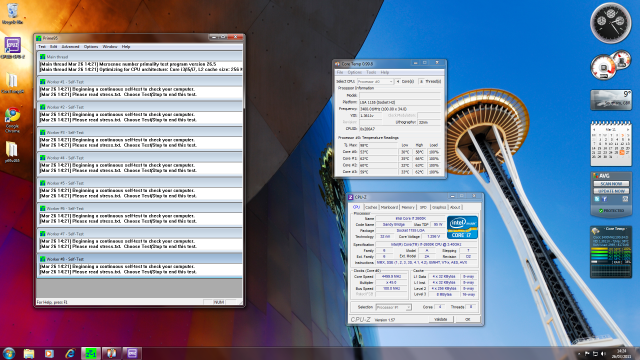Open the processor Selection dropdown in CPU-Z
Screen dimensions: 640x360
coord(393,307)
